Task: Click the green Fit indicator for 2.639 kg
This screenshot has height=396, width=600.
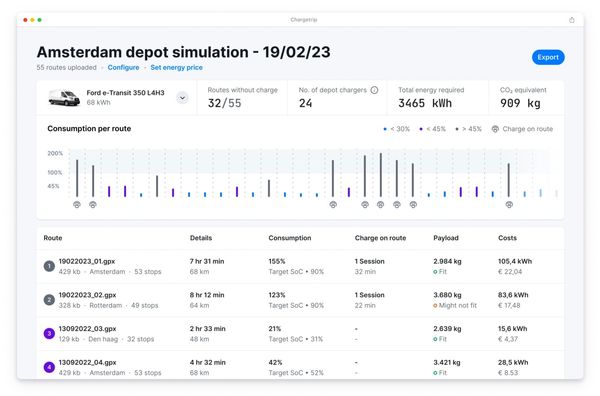Action: click(x=440, y=339)
